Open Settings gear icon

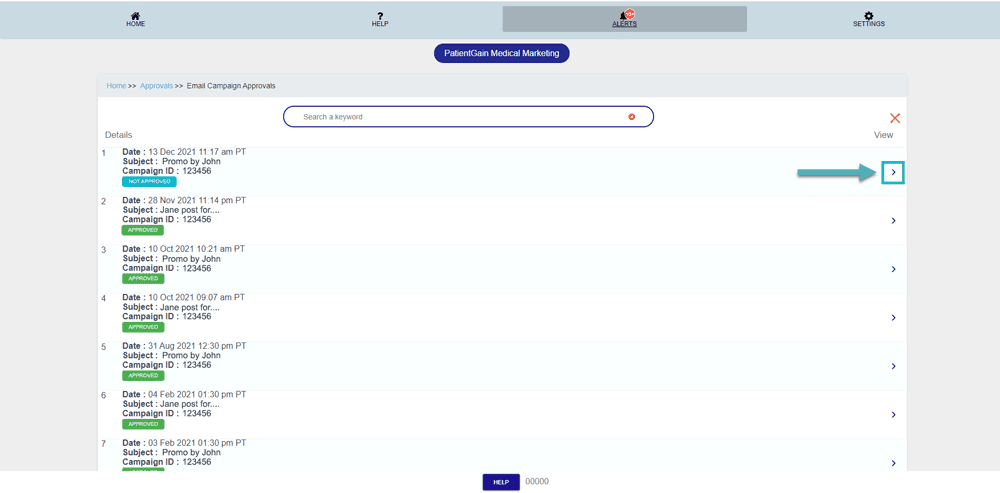pyautogui.click(x=868, y=16)
